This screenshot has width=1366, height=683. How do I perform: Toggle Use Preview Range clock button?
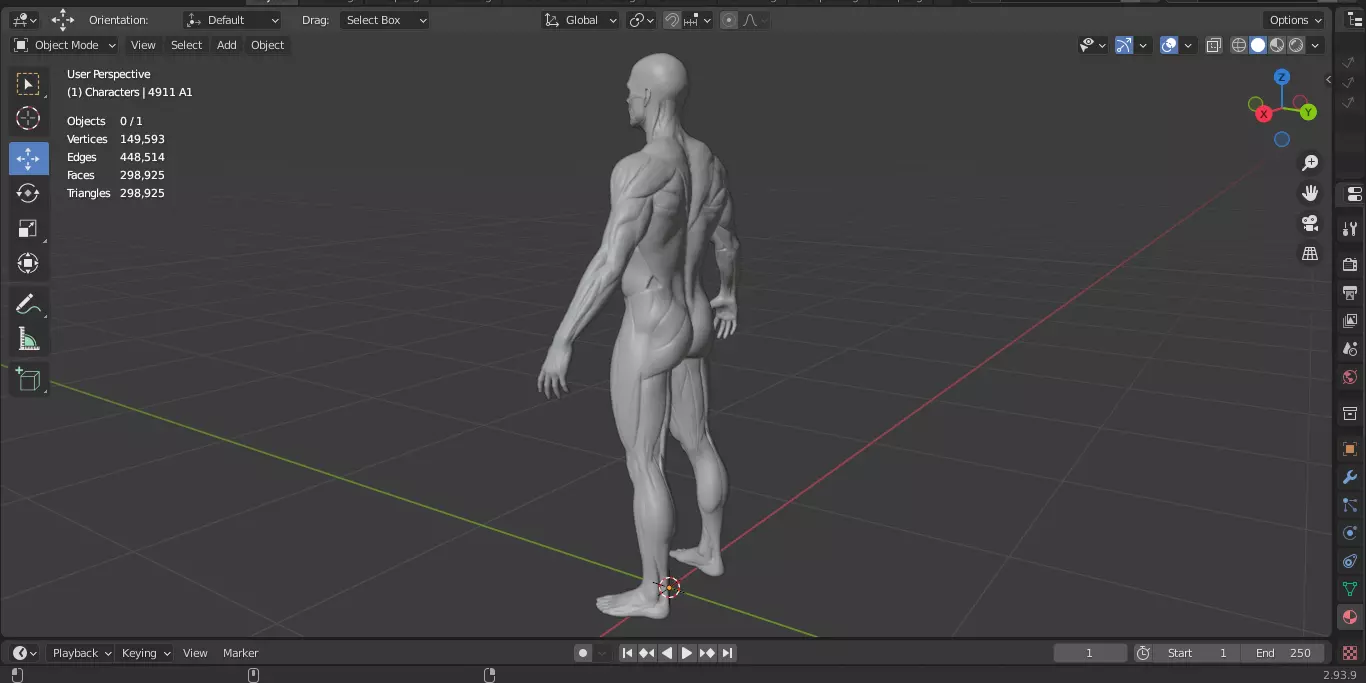point(1143,653)
